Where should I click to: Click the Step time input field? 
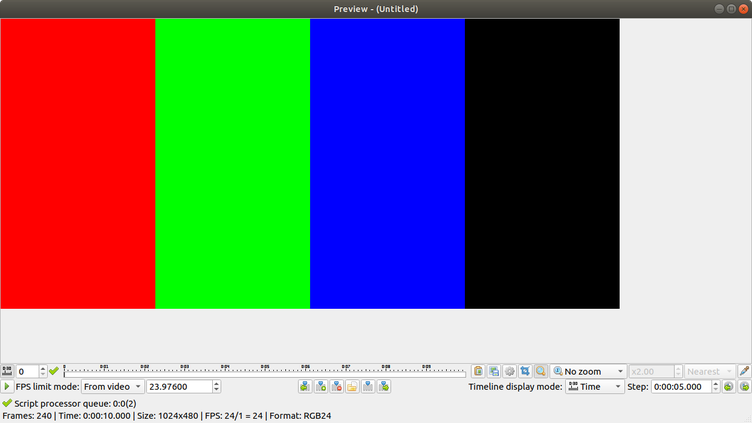680,387
